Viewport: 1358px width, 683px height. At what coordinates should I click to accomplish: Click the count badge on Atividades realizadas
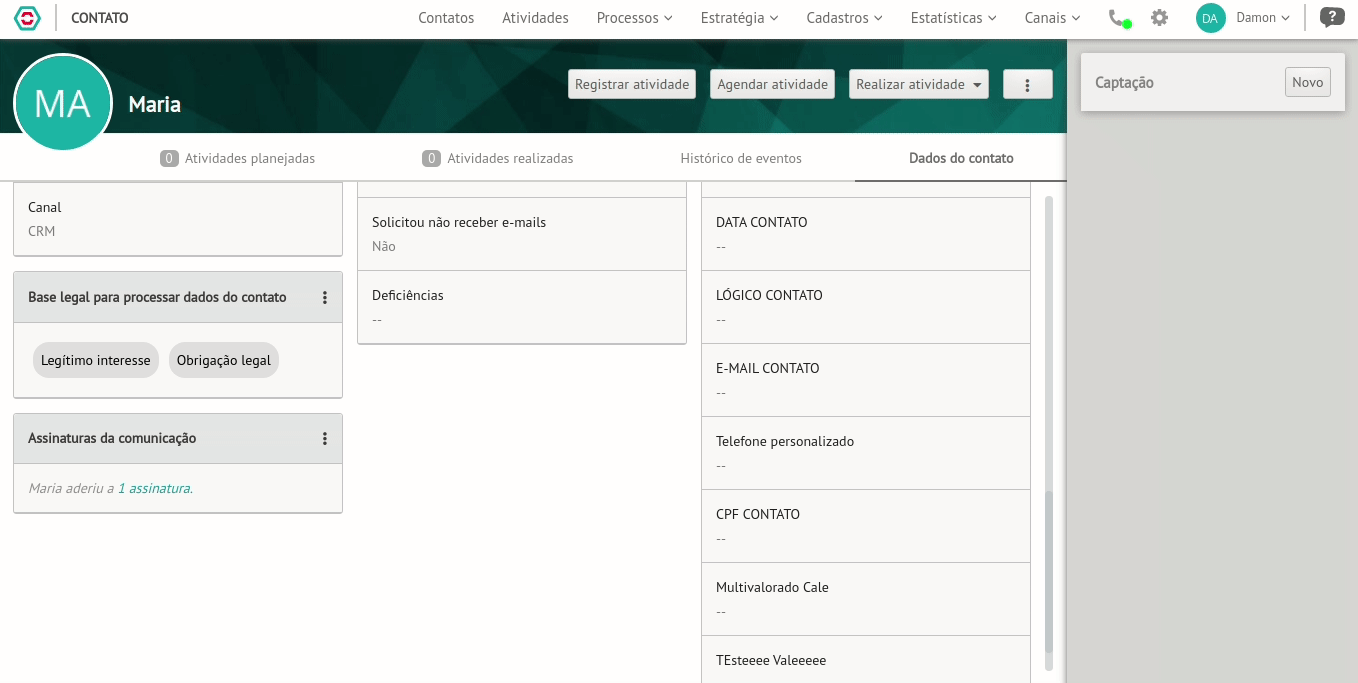tap(431, 158)
